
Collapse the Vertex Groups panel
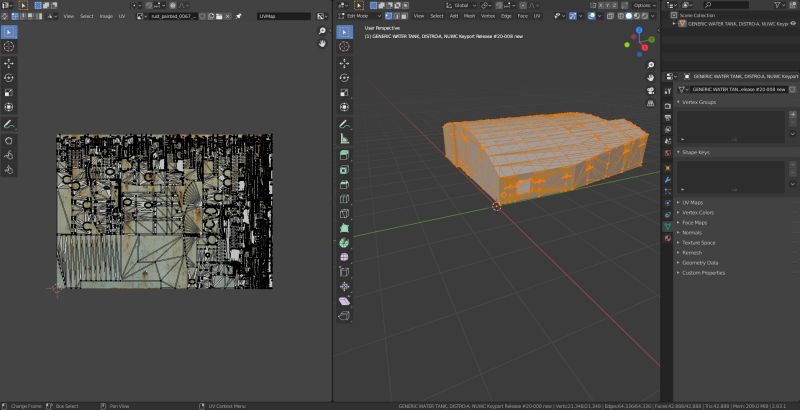(699, 102)
